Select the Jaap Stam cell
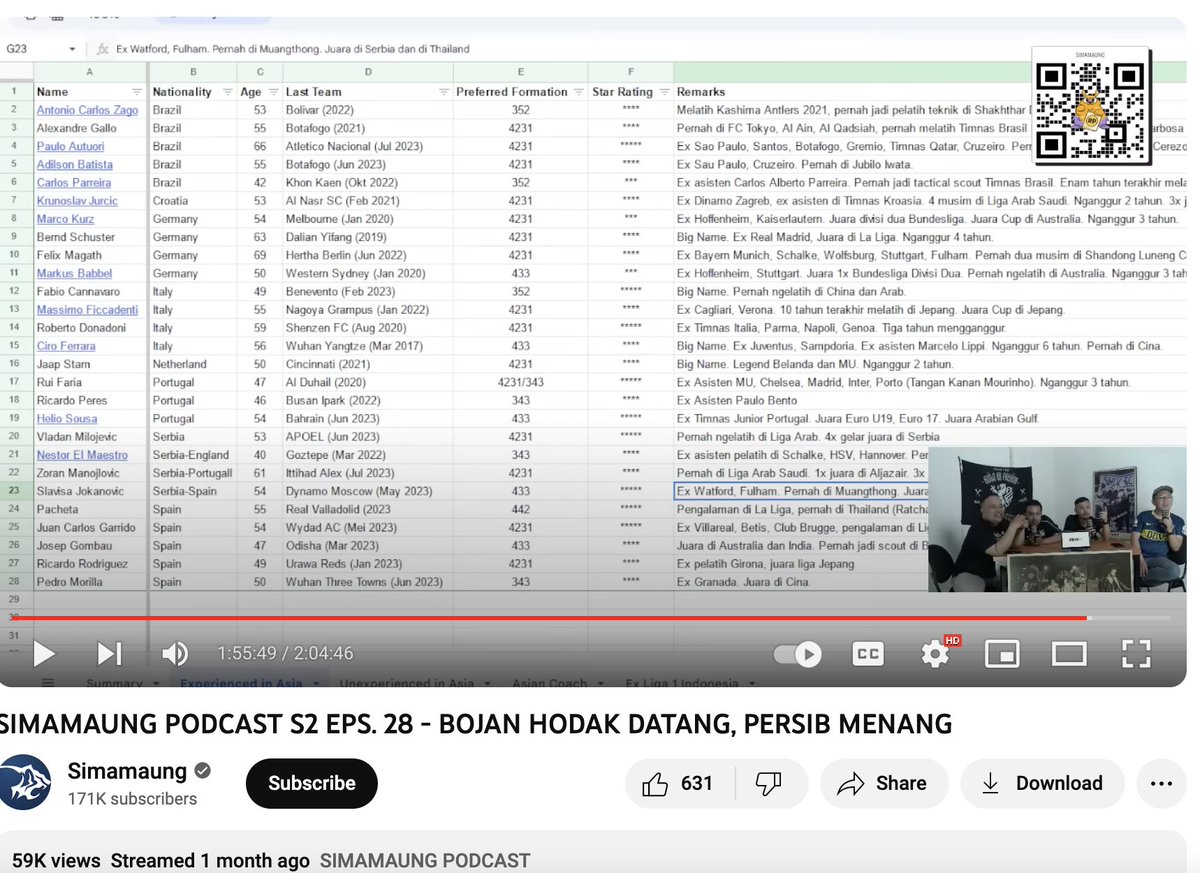This screenshot has height=873, width=1200. click(x=91, y=364)
